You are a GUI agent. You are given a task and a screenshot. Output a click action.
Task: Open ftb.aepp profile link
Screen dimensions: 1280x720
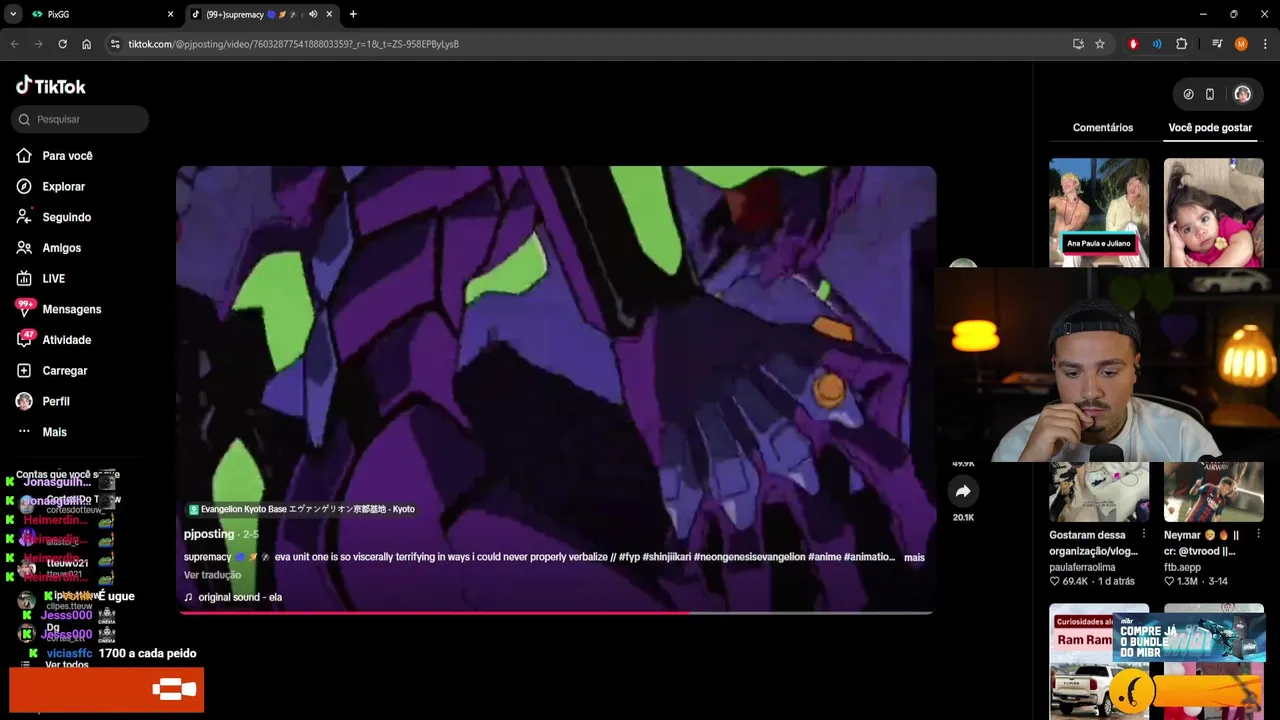[1182, 567]
